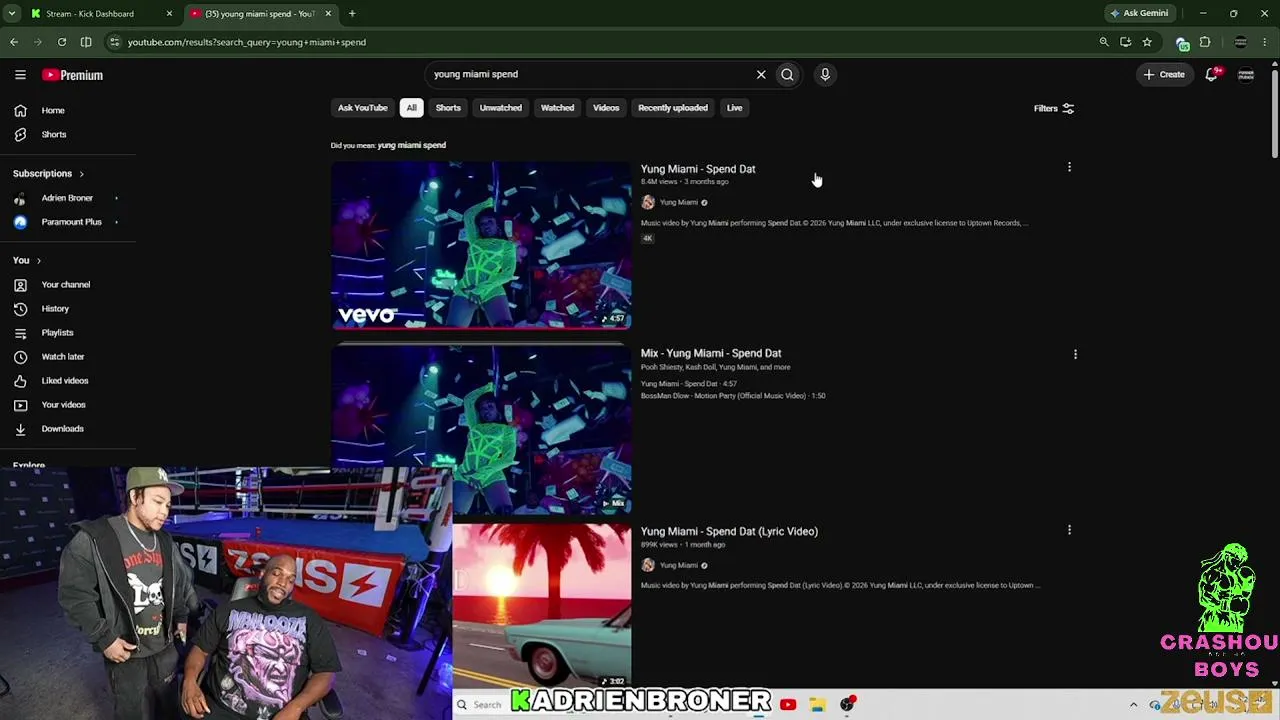The height and width of the screenshot is (720, 1280).
Task: Click the suggested 'yung miami spend' correction
Action: 411,145
